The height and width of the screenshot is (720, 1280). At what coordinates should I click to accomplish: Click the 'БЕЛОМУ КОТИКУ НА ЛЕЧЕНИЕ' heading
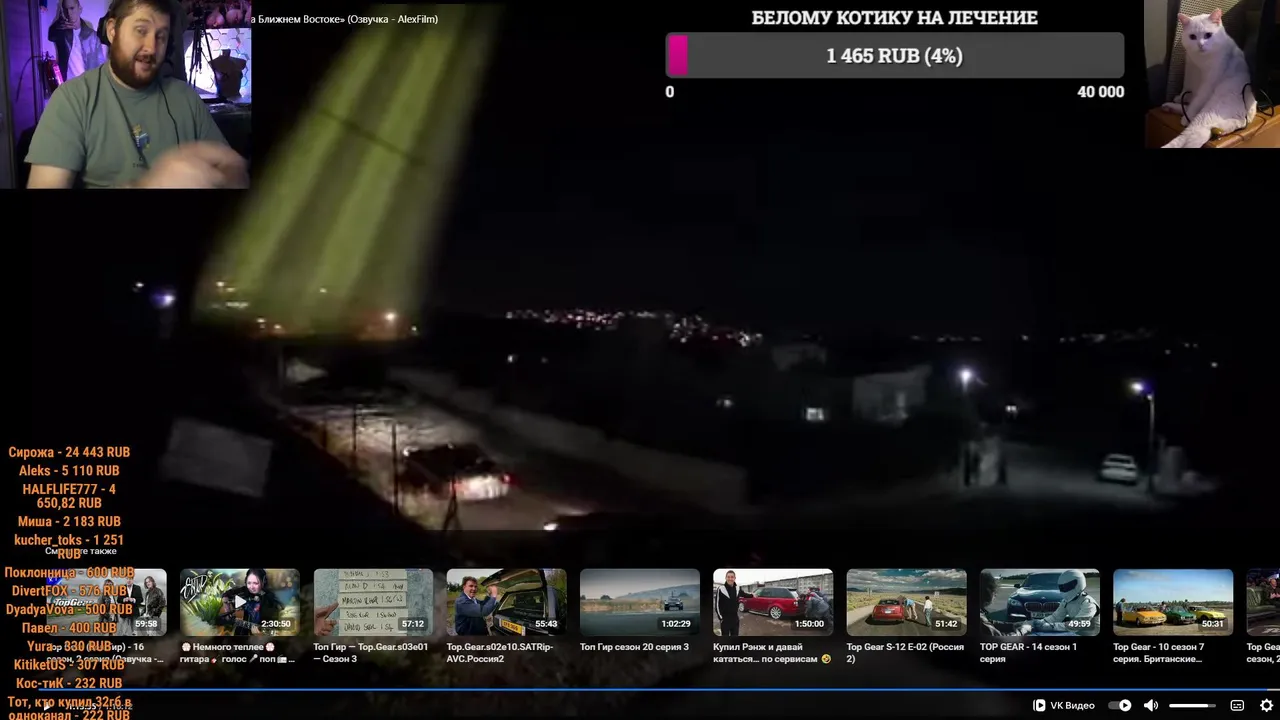895,18
